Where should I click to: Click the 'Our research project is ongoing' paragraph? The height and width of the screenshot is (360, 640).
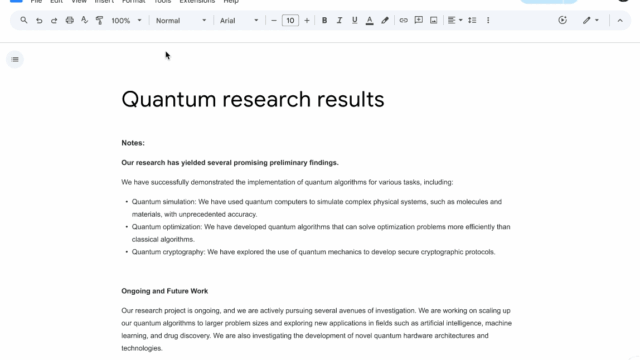(x=316, y=329)
